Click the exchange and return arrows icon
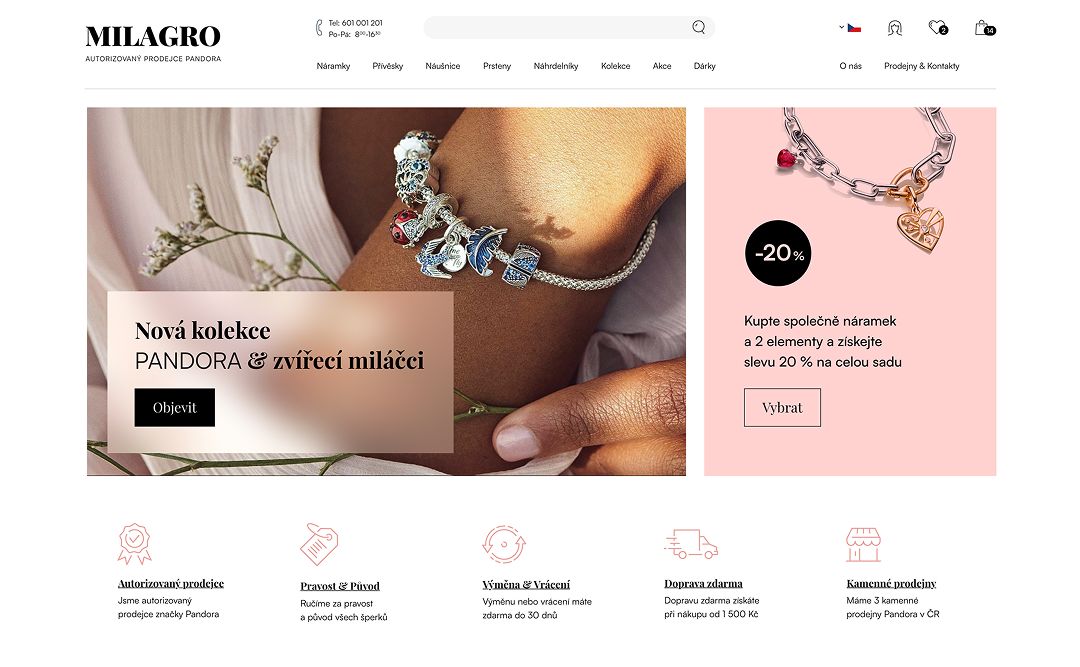1080x667 pixels. [x=504, y=544]
